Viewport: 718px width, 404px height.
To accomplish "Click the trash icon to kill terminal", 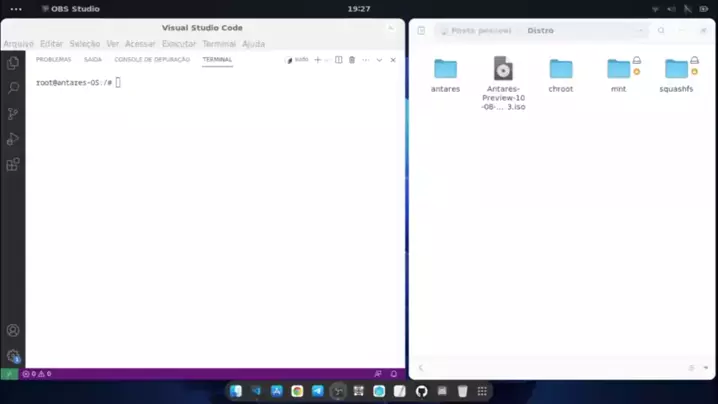I will [x=352, y=60].
